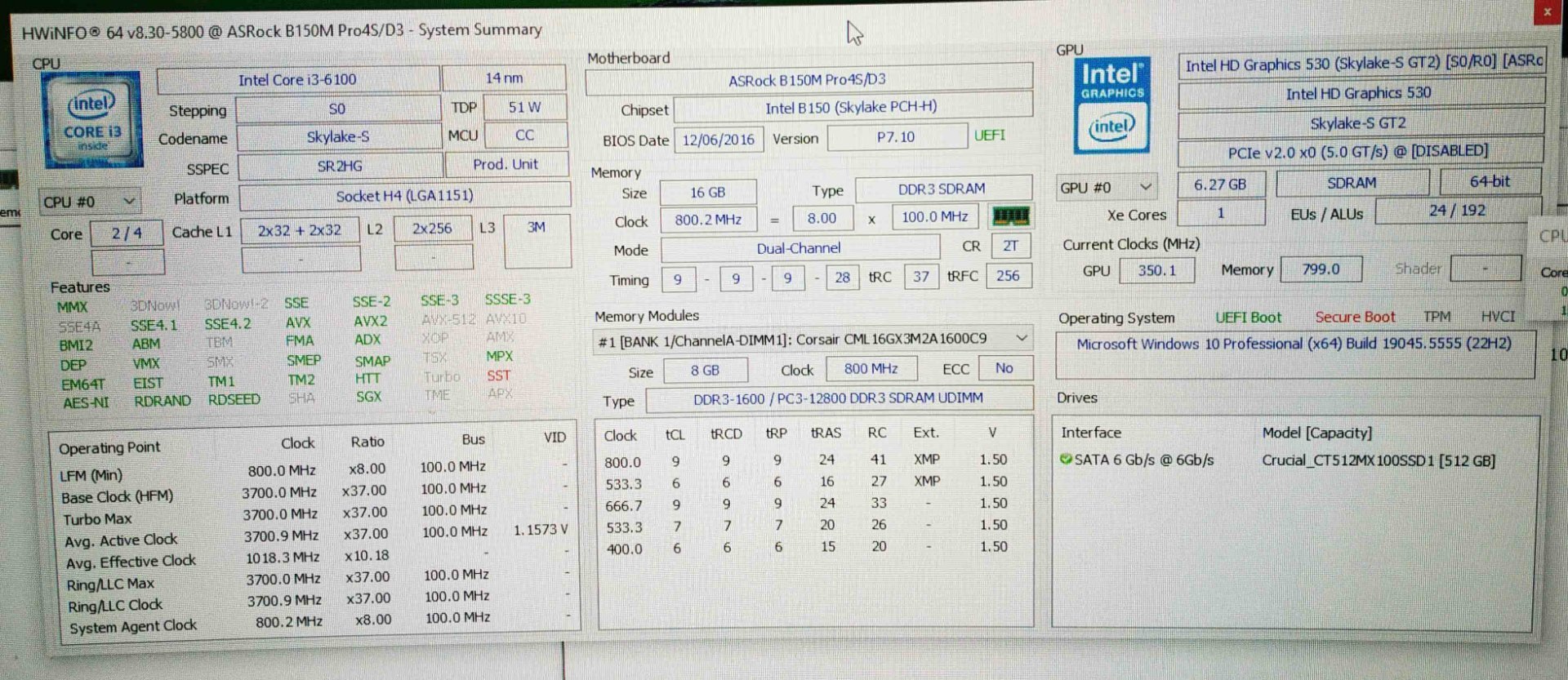The image size is (1568, 680).
Task: Click the TPM status label
Action: (x=1437, y=317)
